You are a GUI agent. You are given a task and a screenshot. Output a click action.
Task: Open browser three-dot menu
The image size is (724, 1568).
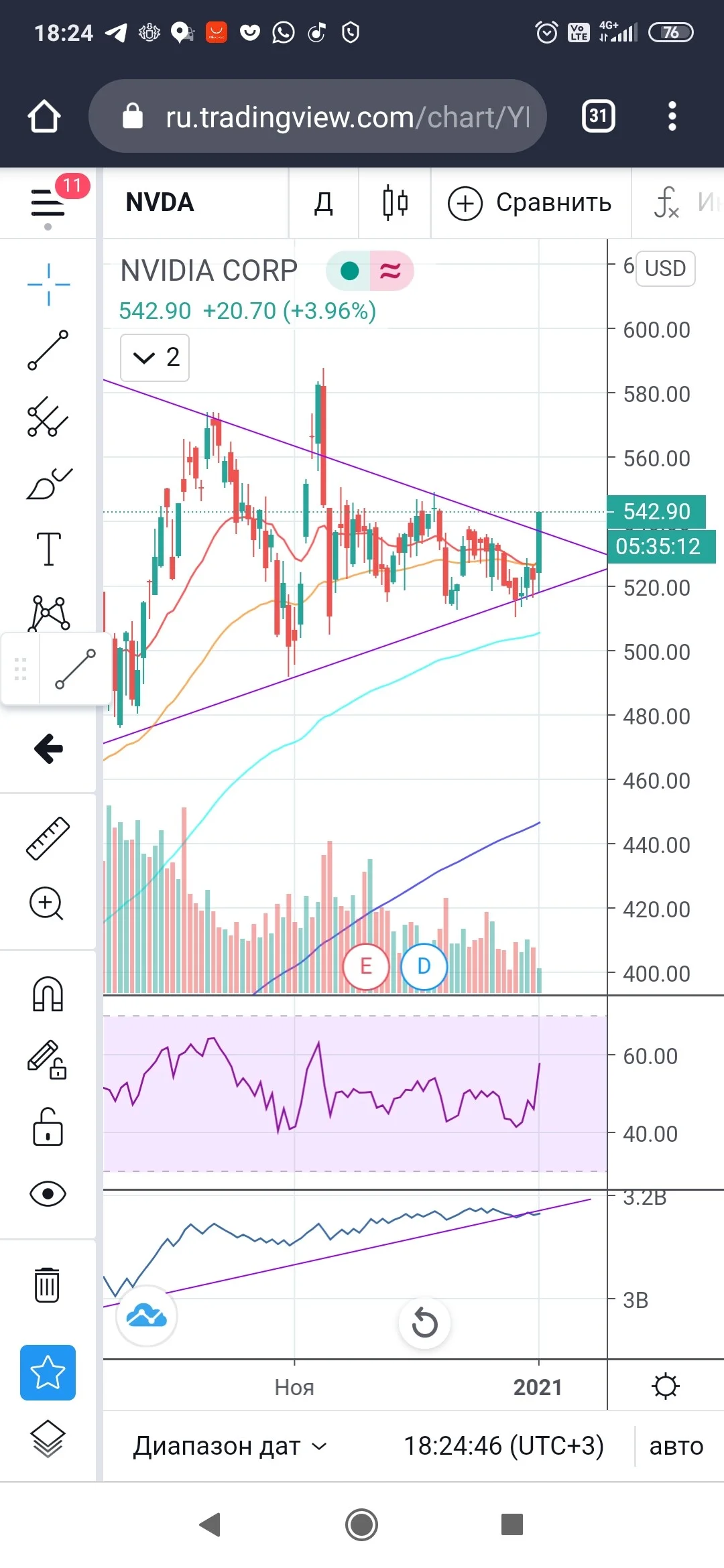(x=672, y=117)
